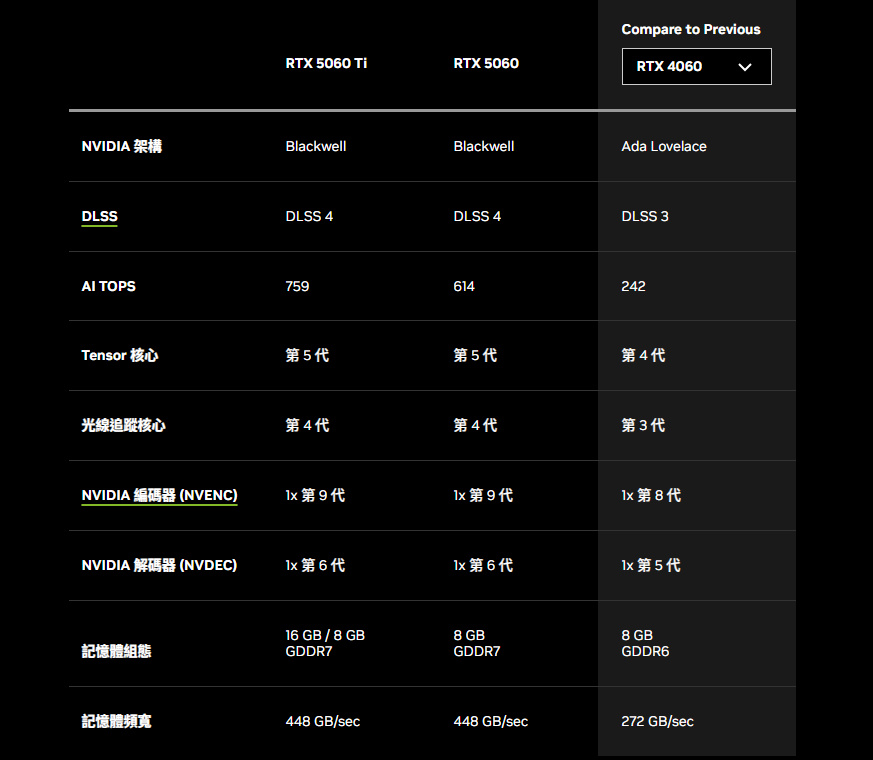This screenshot has width=873, height=760.
Task: Click the NVIDIA 解碼器 (NVDEC) row label
Action: pos(159,565)
